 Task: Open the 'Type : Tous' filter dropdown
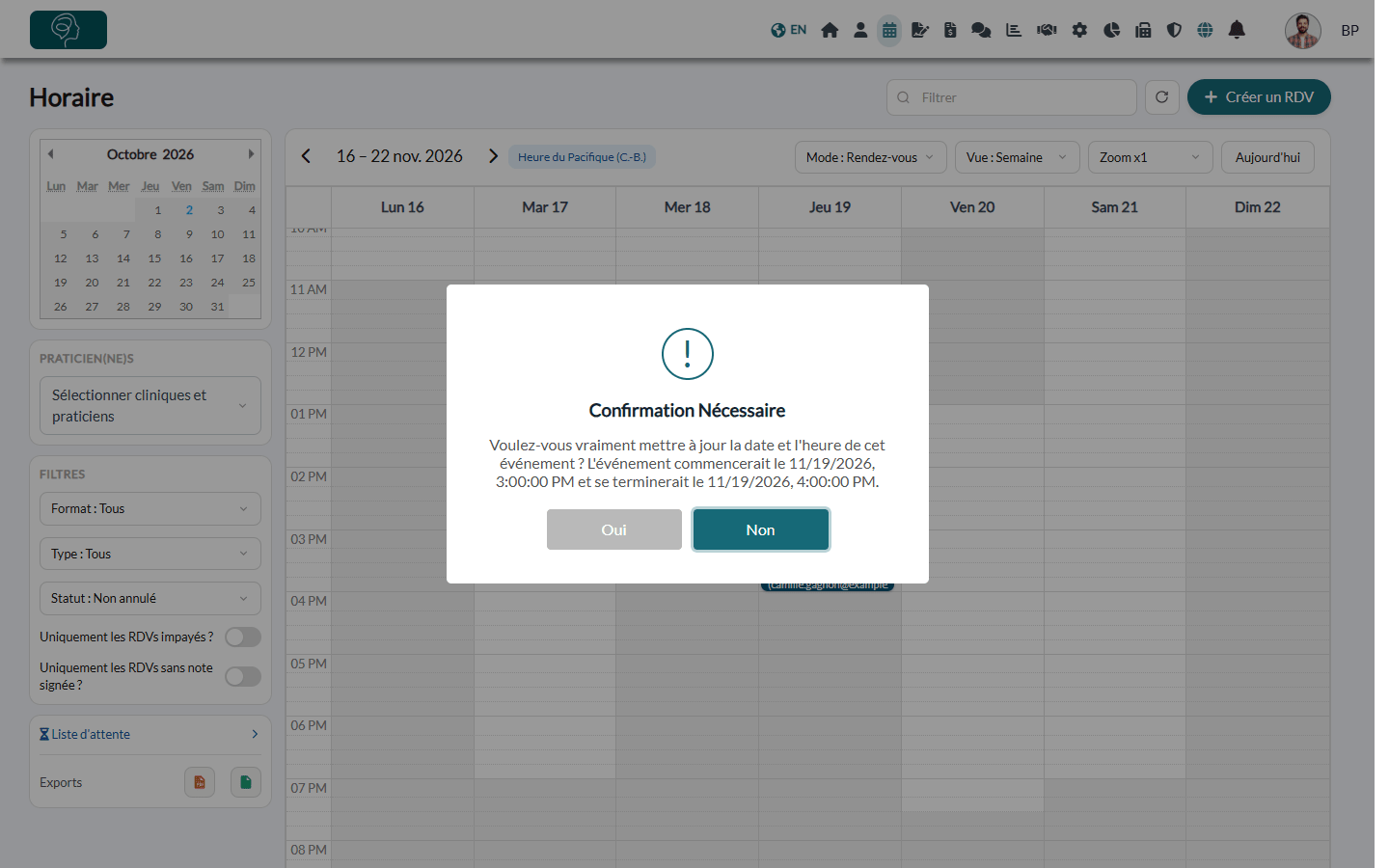click(150, 554)
